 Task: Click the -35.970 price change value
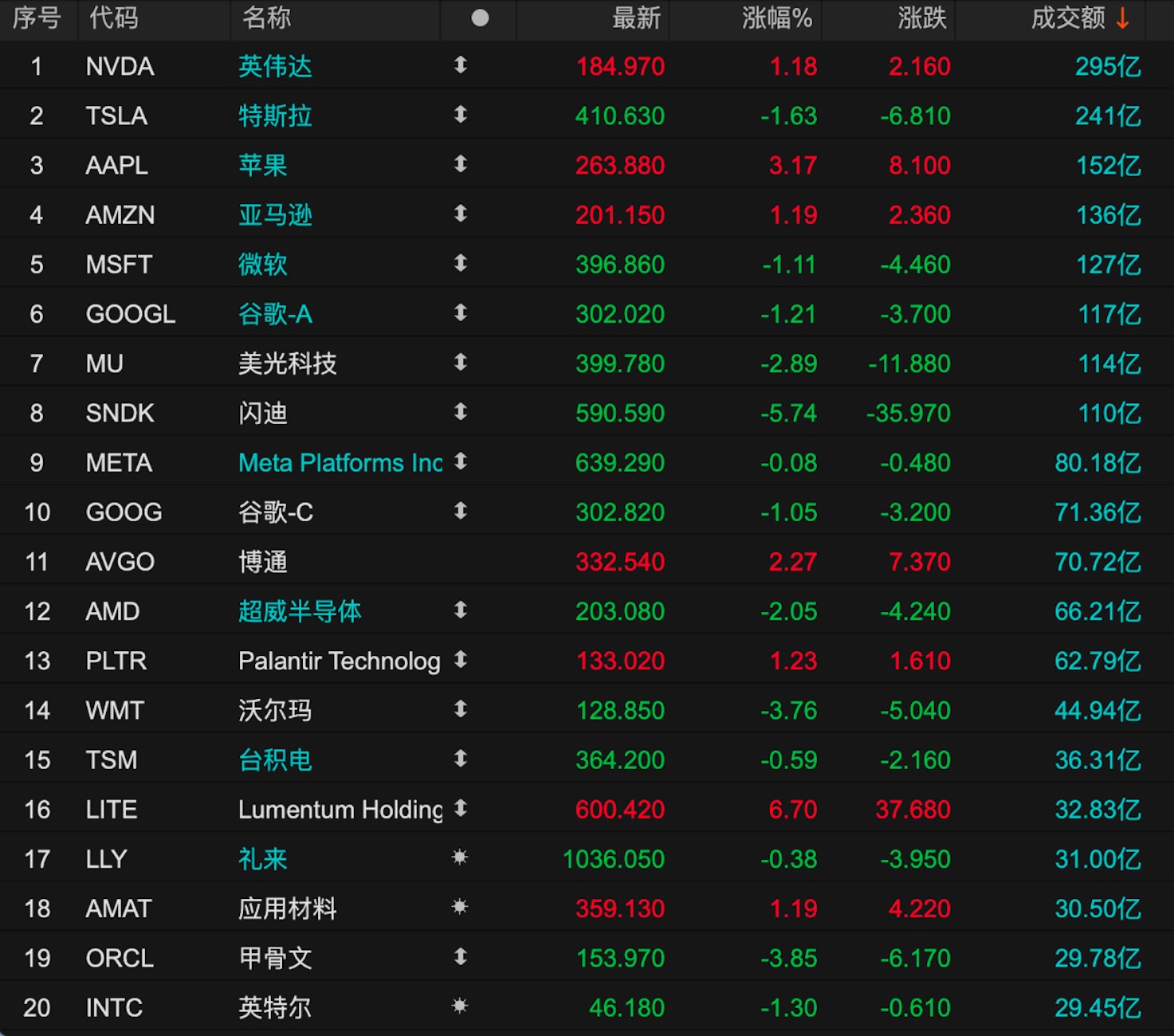[x=909, y=413]
